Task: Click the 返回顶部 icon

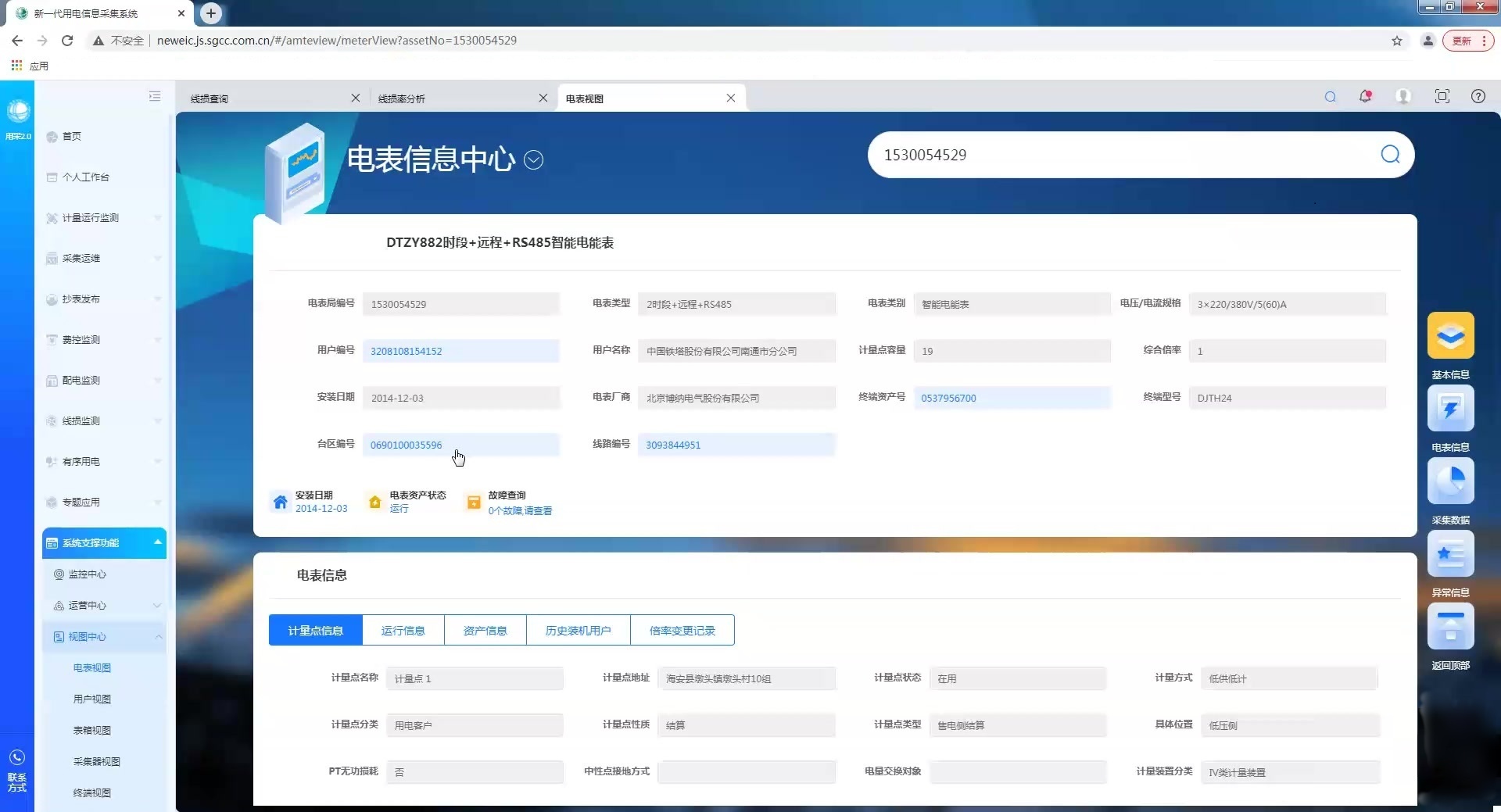Action: pos(1450,627)
